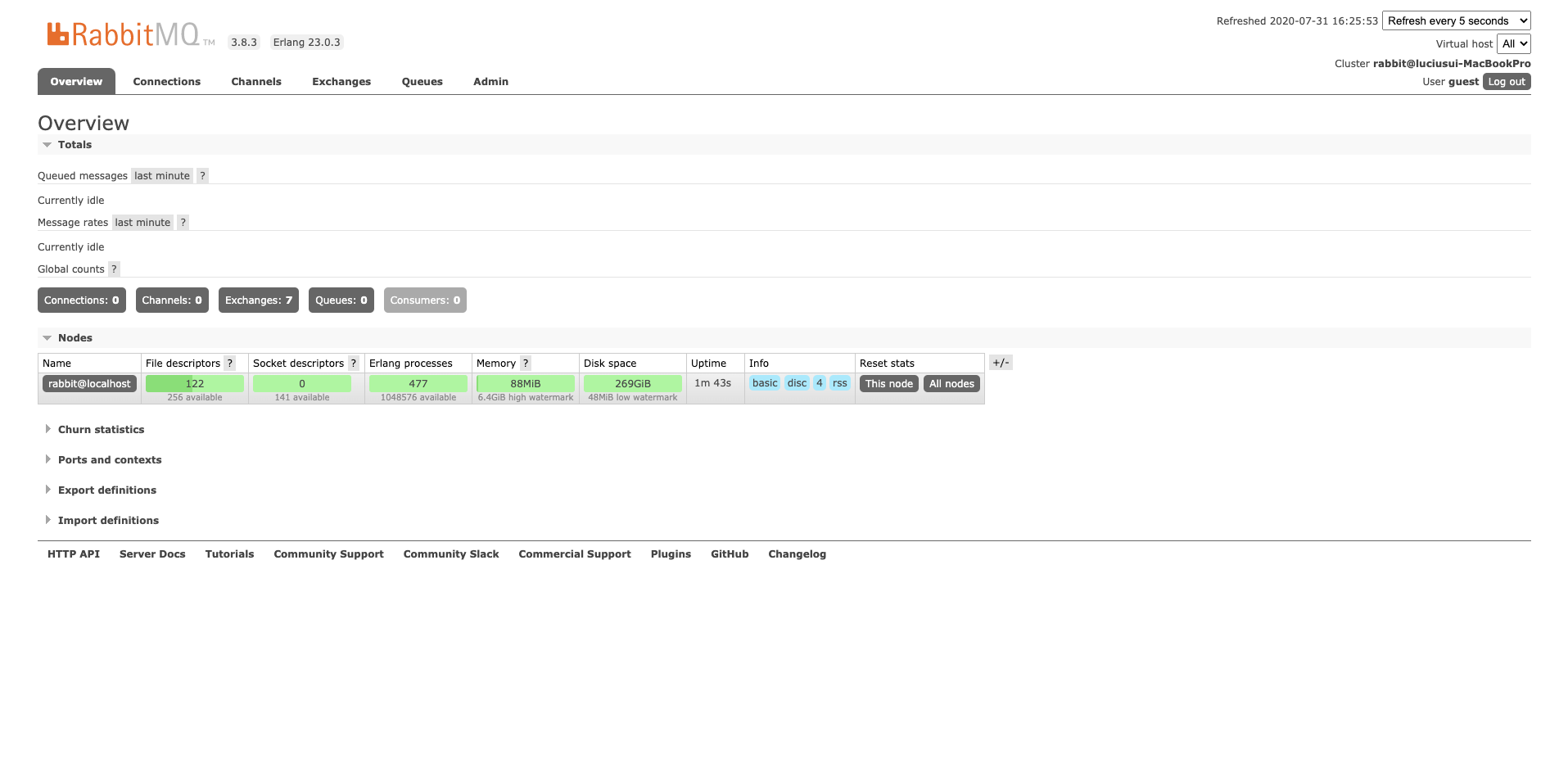Click the rss info tag
This screenshot has width=1568, height=768.
pos(840,383)
